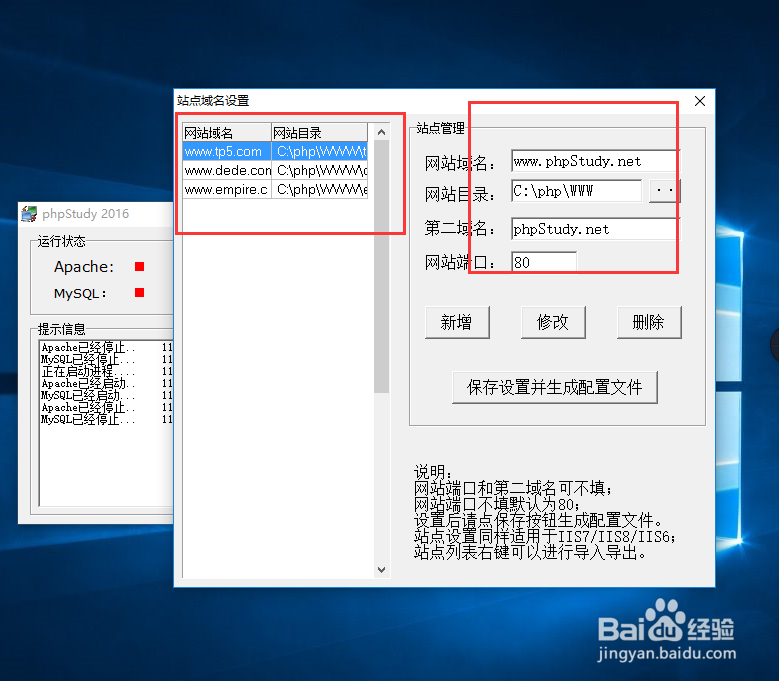Focus the 第二域名 input field

pyautogui.click(x=595, y=229)
